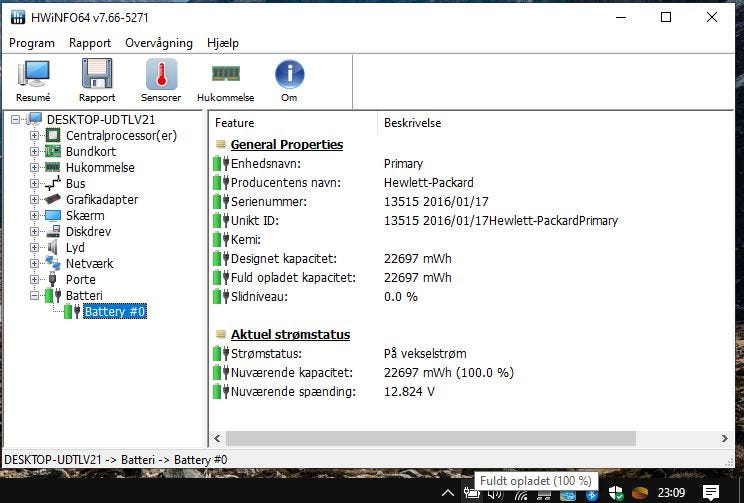Click the CPU chip icon beside Centralprocessor(er)

[53, 136]
